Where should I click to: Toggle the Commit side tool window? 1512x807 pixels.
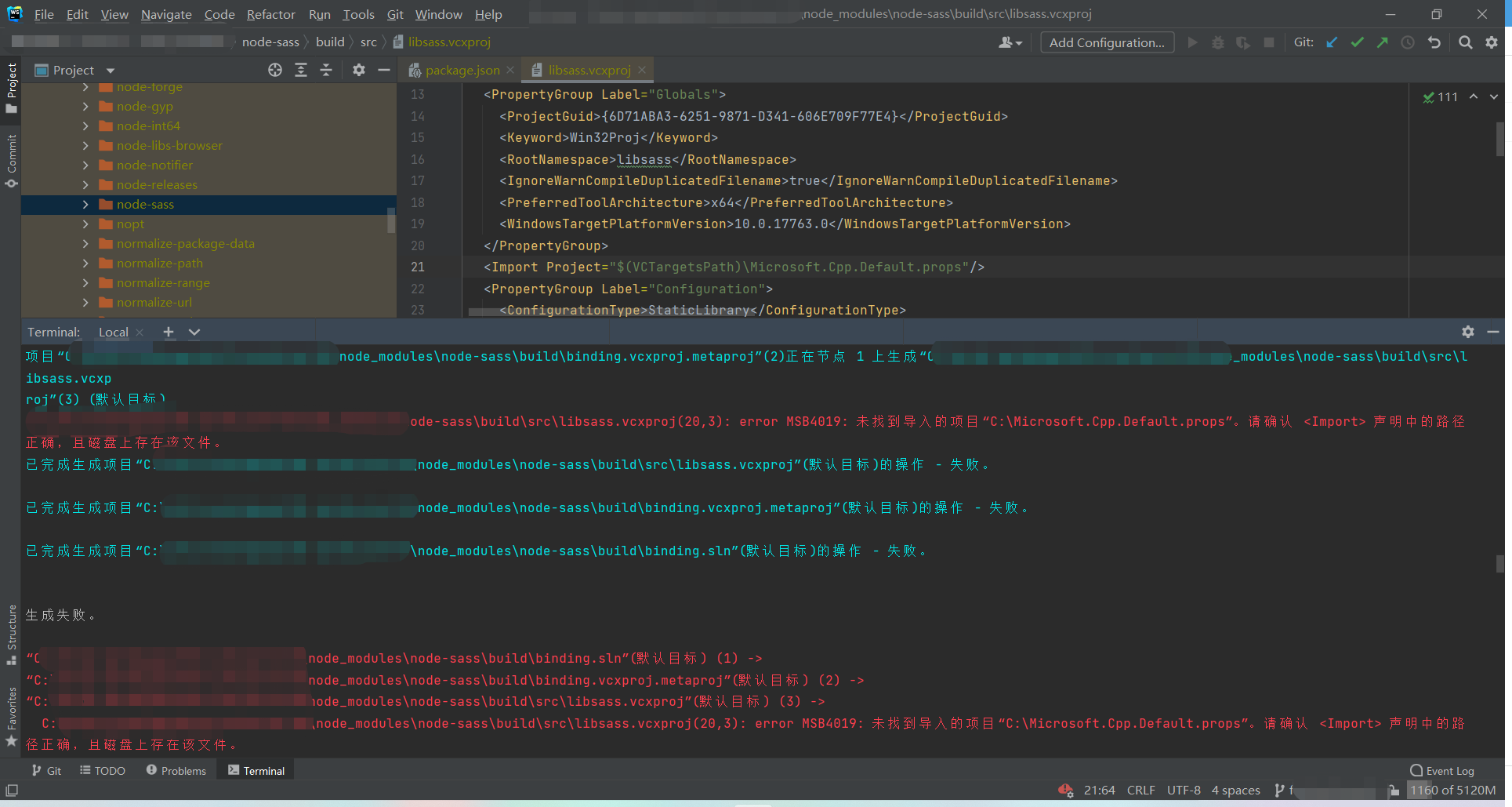tap(11, 161)
